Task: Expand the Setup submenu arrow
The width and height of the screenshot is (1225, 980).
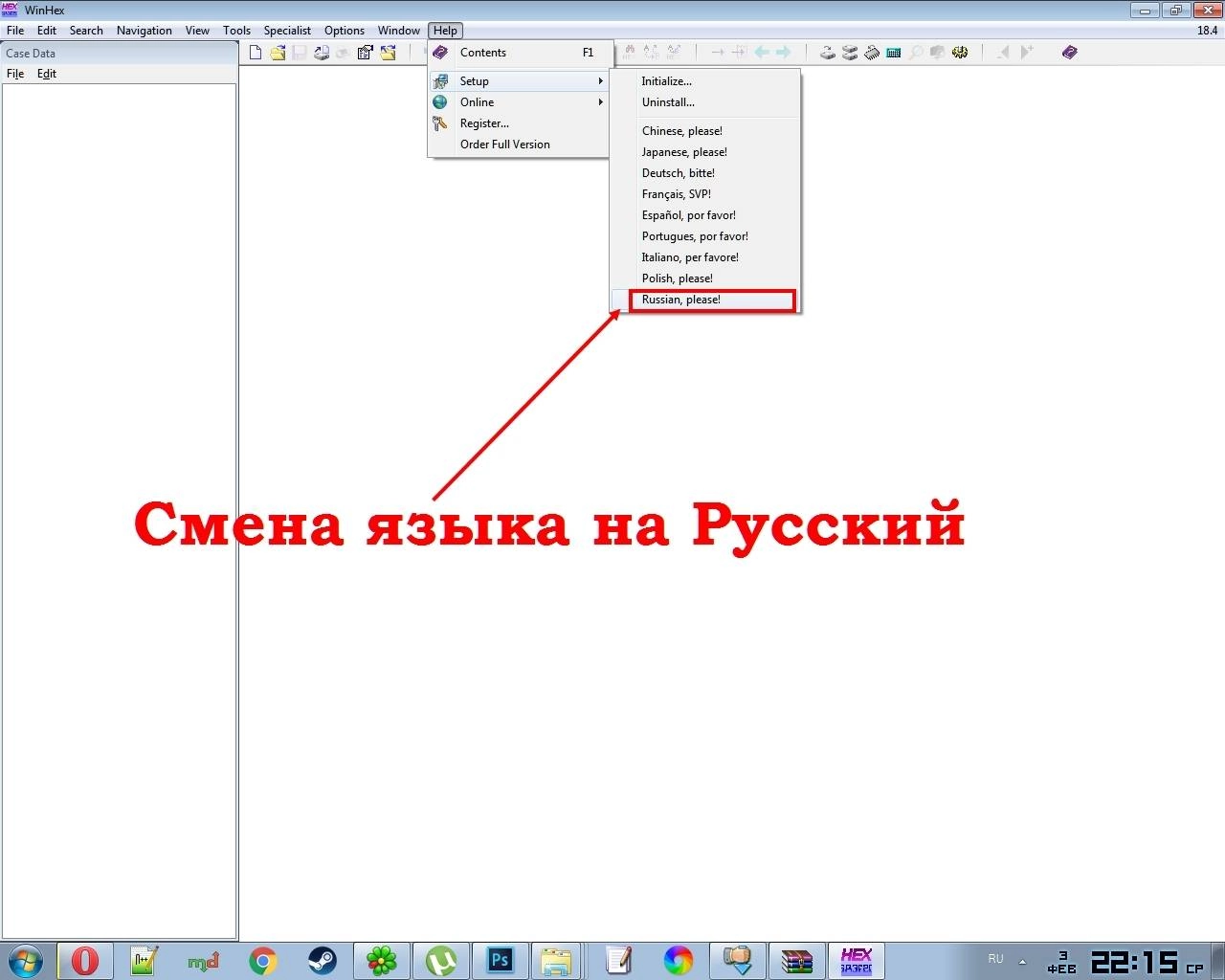Action: pos(601,81)
